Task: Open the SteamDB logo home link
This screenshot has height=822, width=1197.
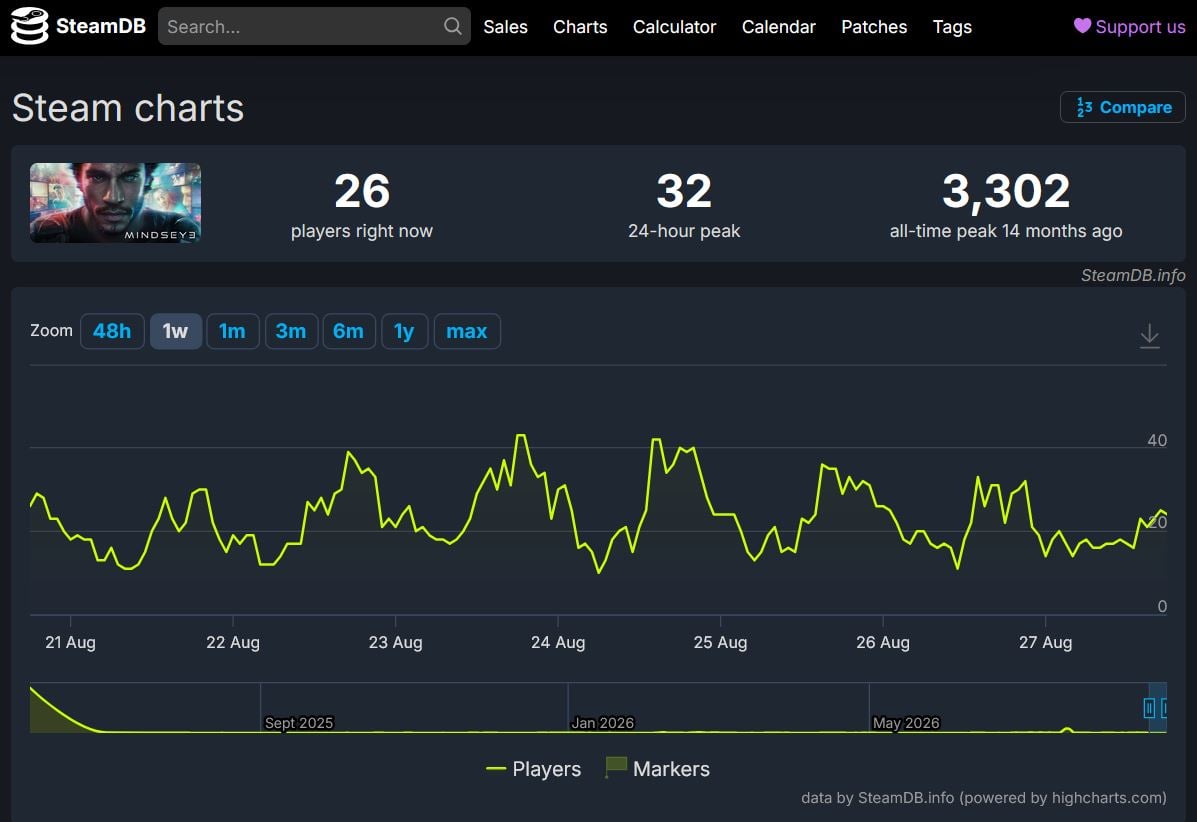Action: pyautogui.click(x=78, y=26)
